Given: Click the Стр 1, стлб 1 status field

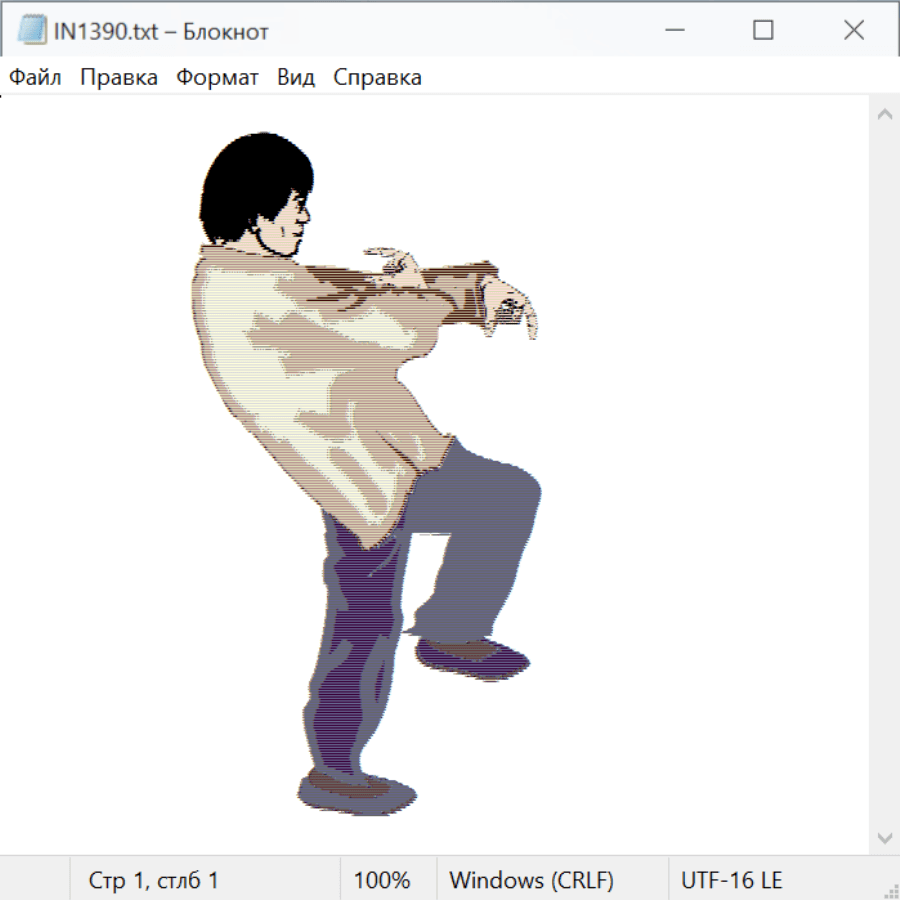Looking at the screenshot, I should 153,881.
